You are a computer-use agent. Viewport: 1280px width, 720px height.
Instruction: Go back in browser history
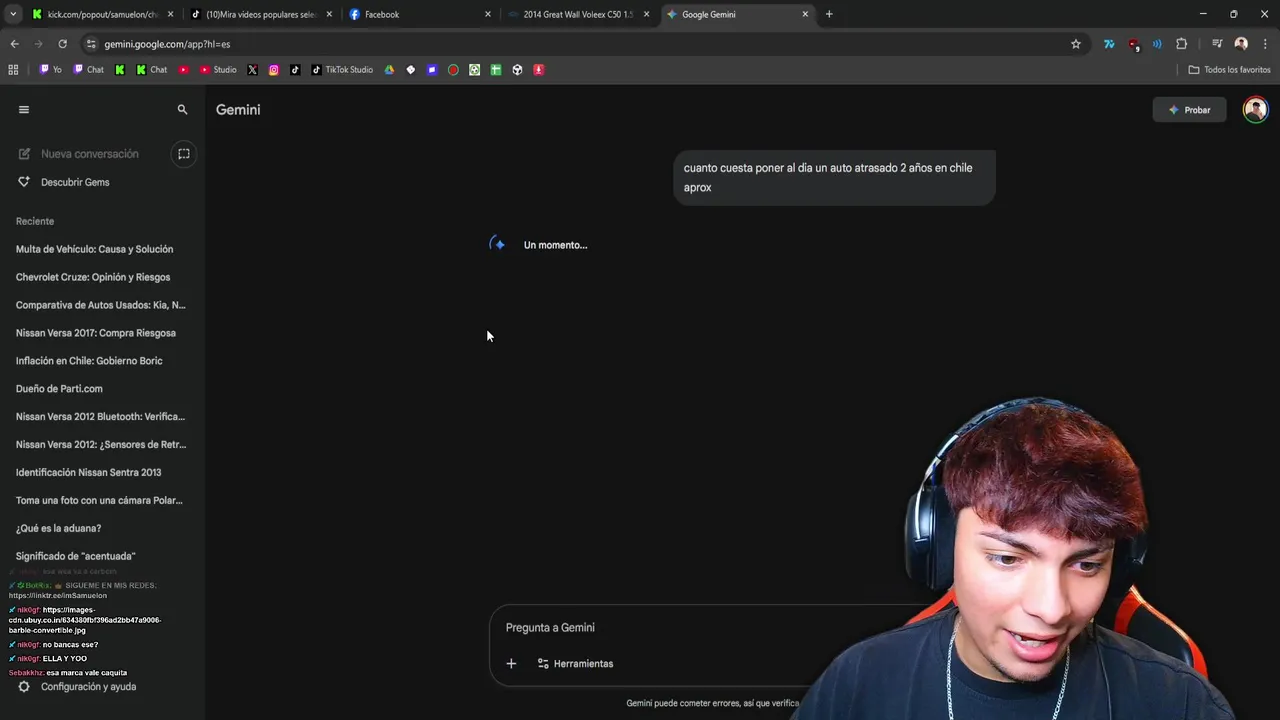pyautogui.click(x=14, y=44)
